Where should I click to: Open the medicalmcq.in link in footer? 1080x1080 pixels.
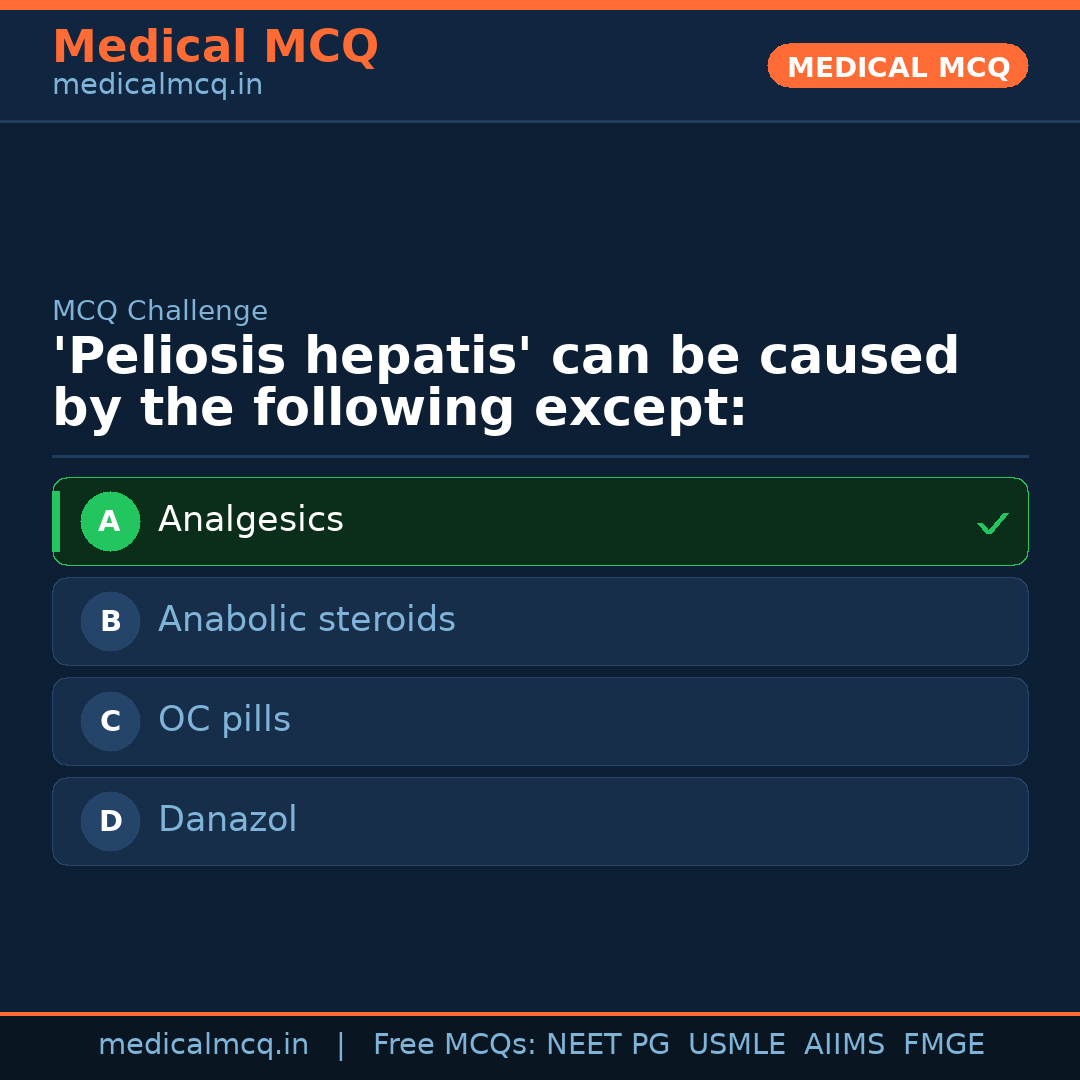[203, 1045]
